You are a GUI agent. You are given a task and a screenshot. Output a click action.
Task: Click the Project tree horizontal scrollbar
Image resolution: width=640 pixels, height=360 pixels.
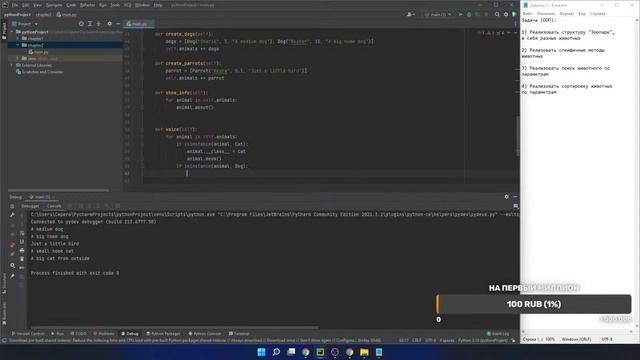coord(58,190)
